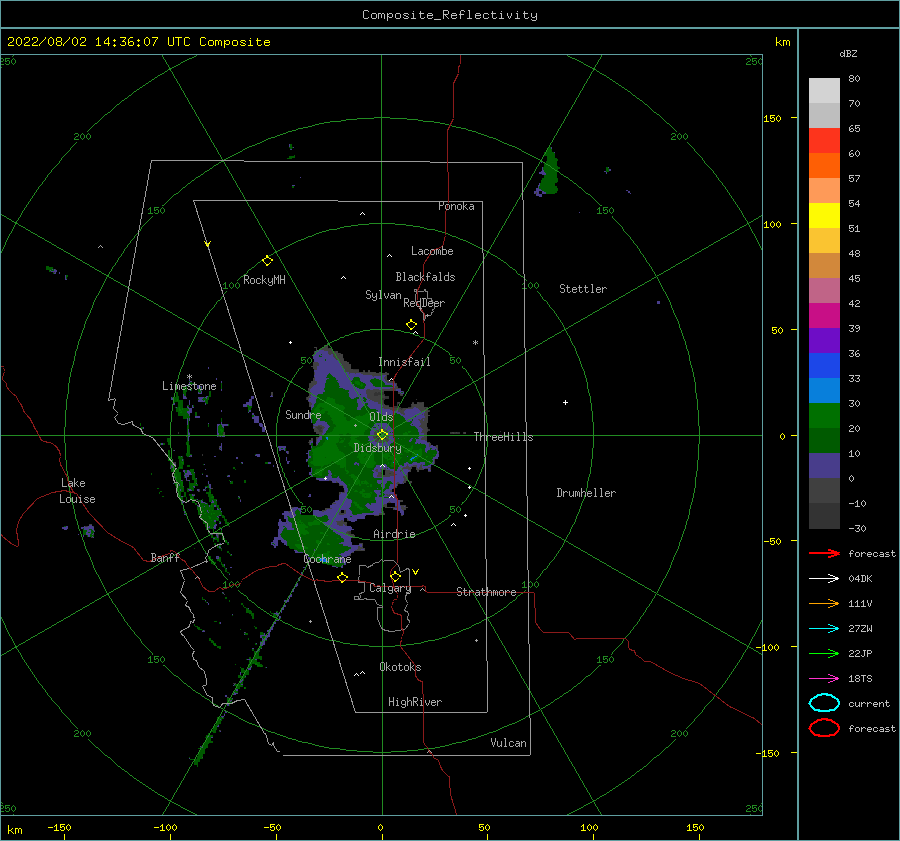Click the Composite_Reflectivity title
900x841 pixels.
[x=449, y=15]
